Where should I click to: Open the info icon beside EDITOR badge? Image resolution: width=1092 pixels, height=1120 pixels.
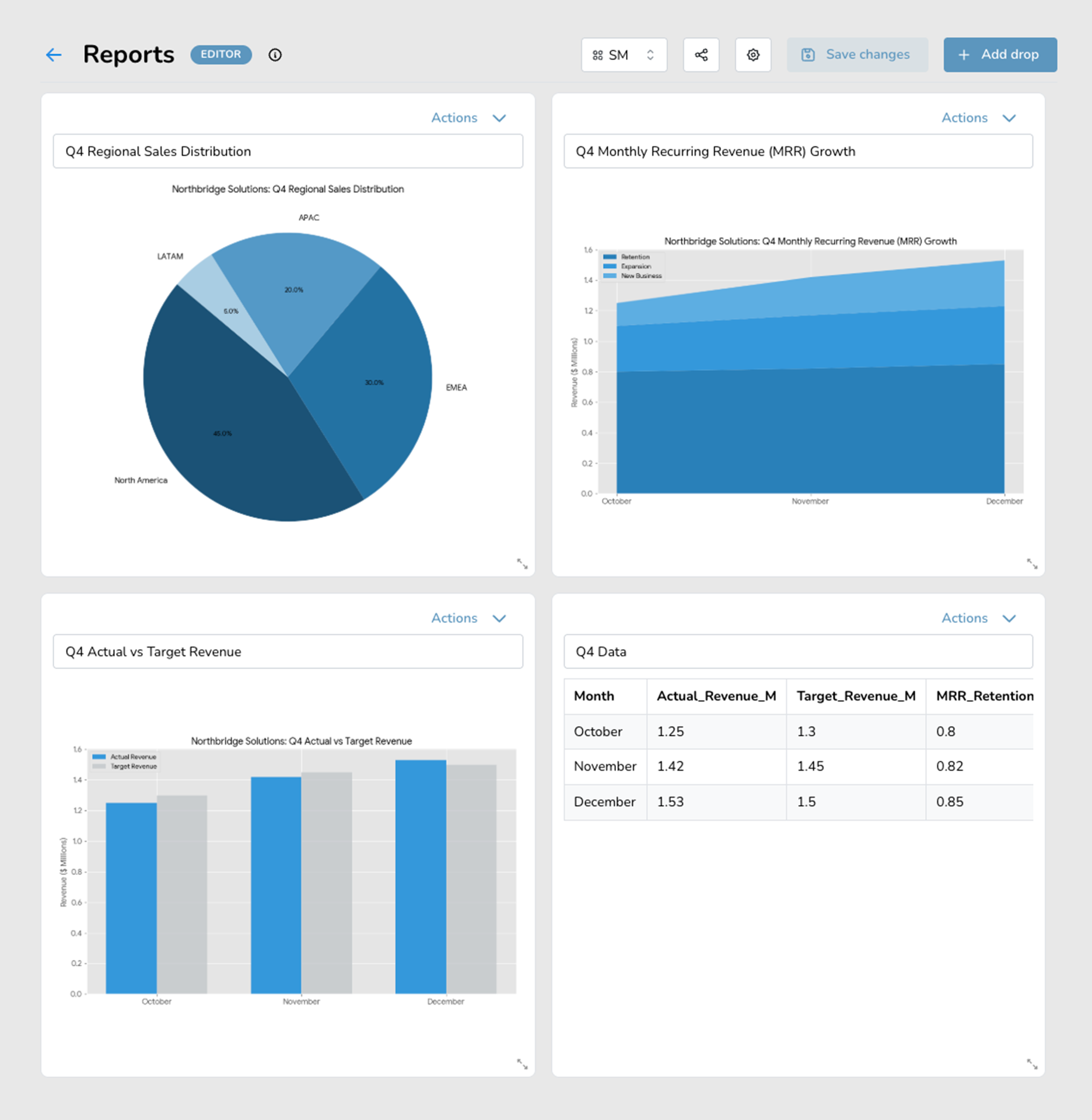pos(275,55)
